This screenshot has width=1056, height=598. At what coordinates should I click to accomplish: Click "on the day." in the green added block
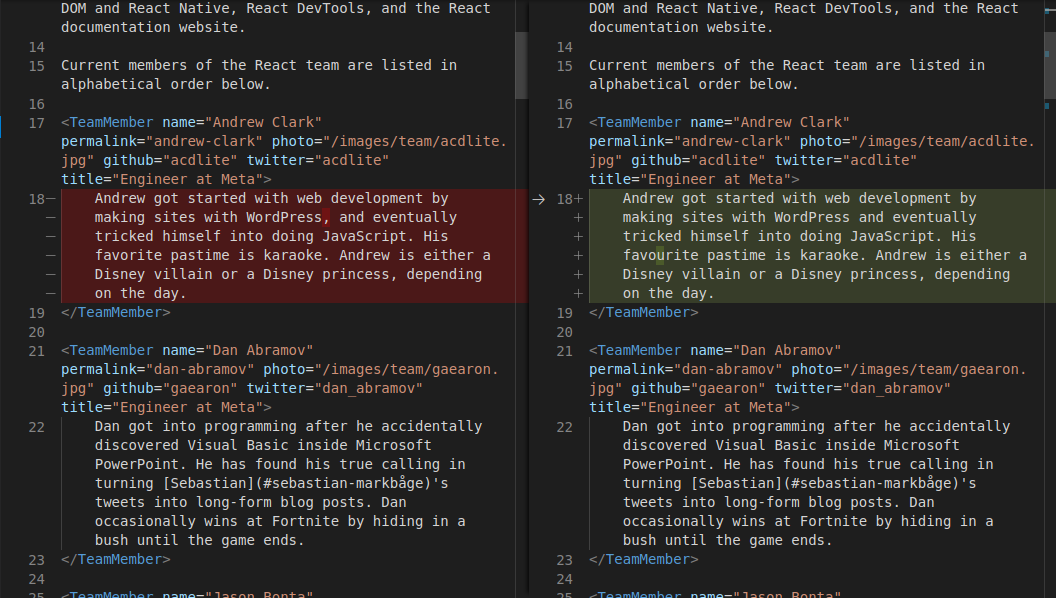(x=669, y=293)
